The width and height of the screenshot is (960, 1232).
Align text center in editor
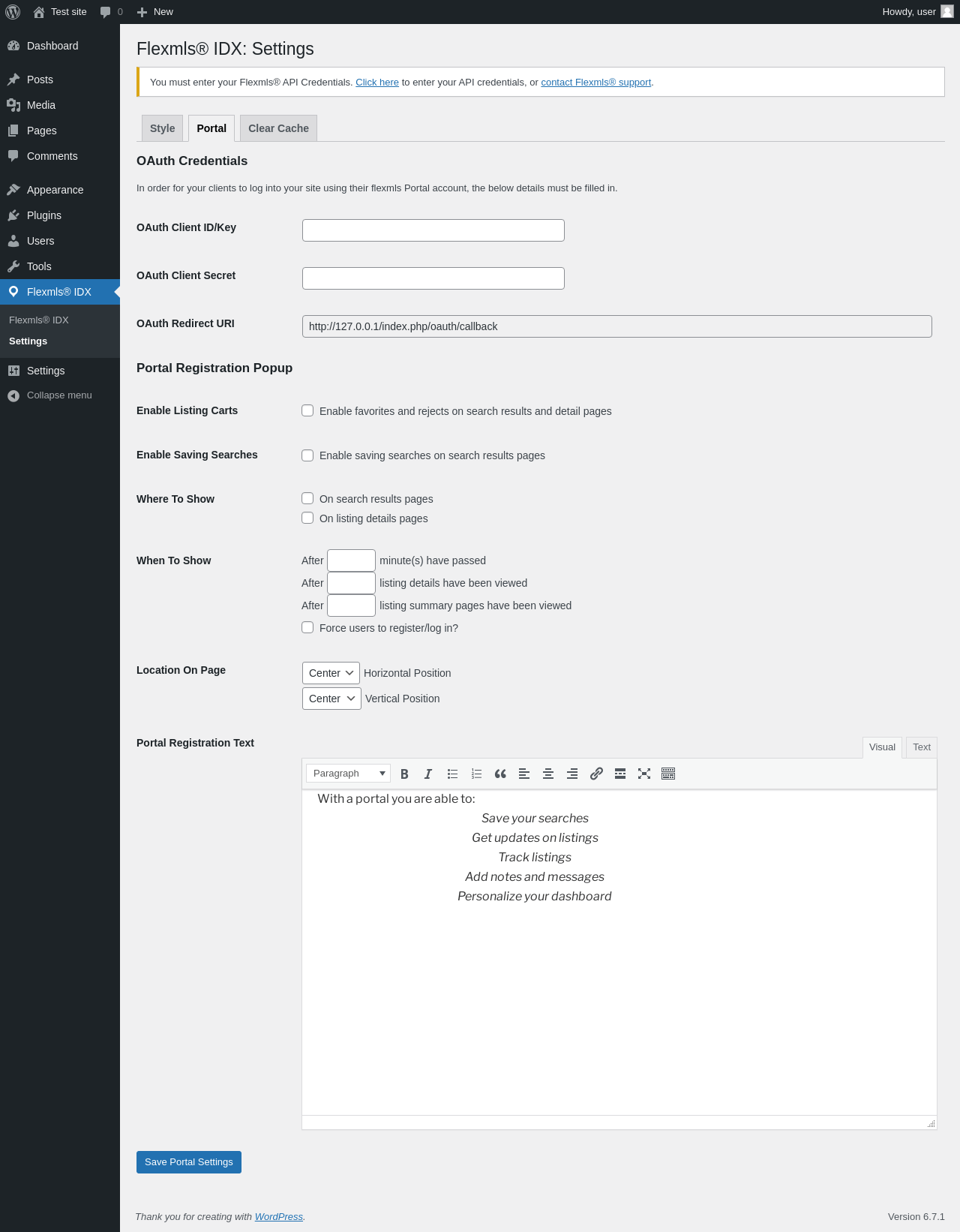[548, 774]
